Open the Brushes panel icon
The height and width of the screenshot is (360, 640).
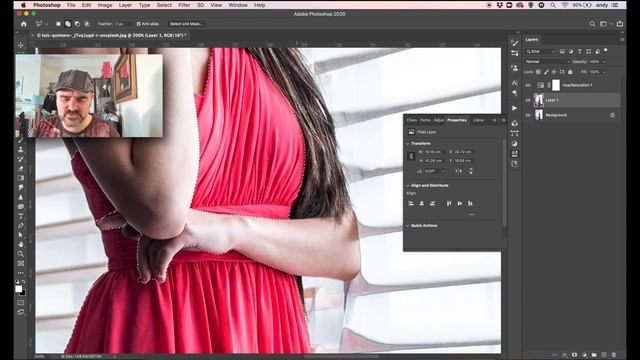(x=515, y=43)
